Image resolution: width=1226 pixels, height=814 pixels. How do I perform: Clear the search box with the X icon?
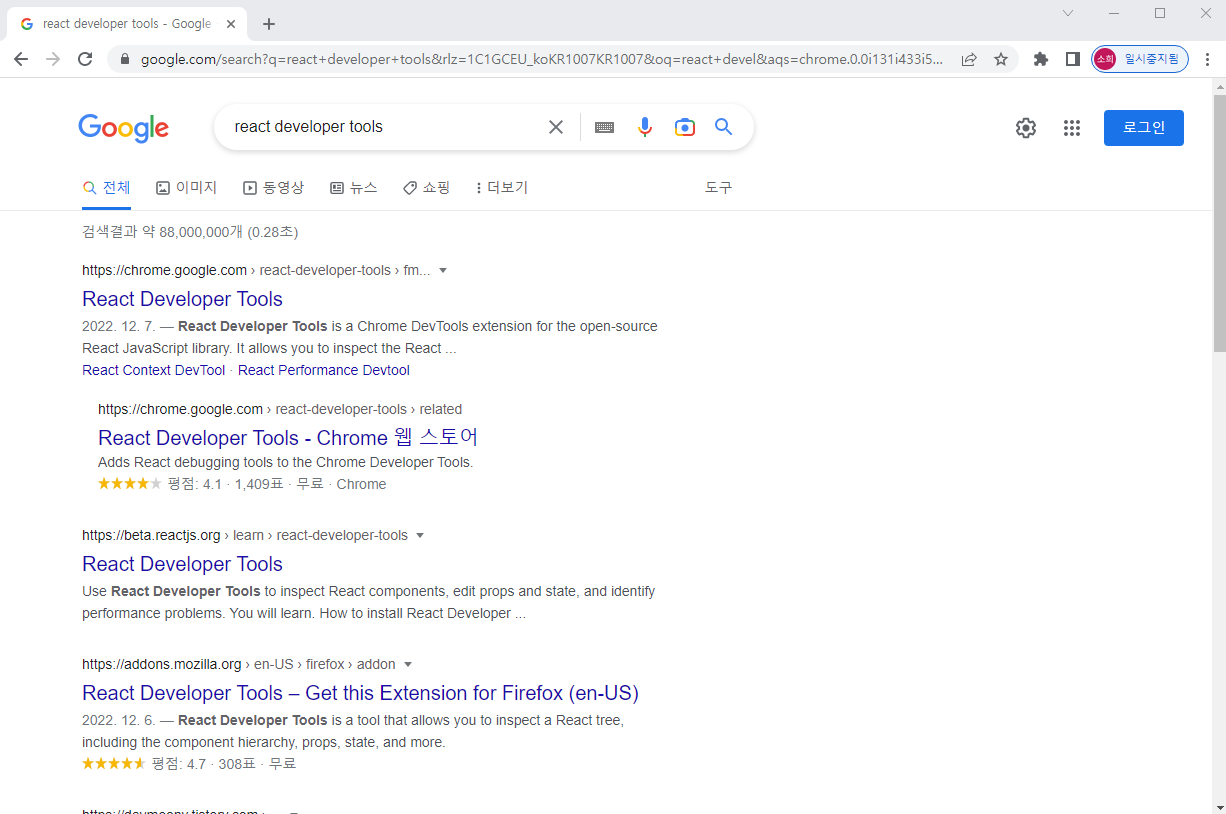point(556,127)
